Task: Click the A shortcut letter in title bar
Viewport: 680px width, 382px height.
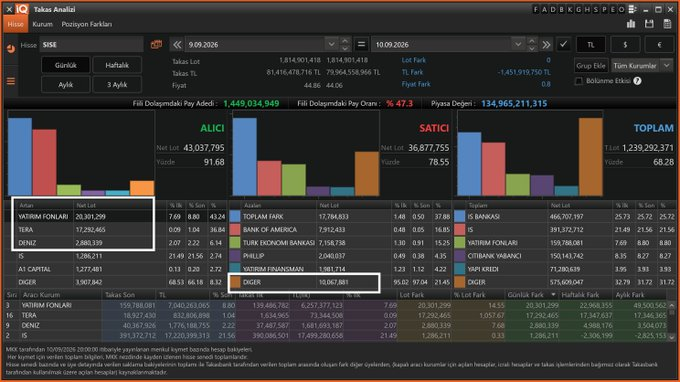Action: 544,10
